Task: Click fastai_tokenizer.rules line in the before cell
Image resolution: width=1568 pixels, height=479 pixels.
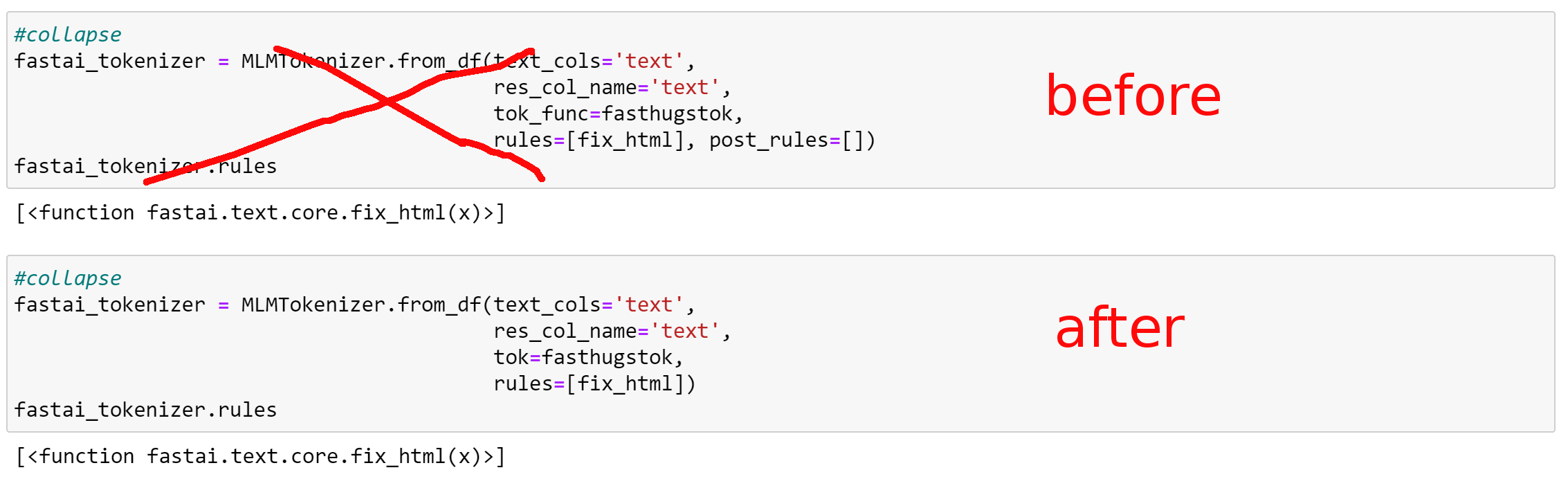Action: 145,166
